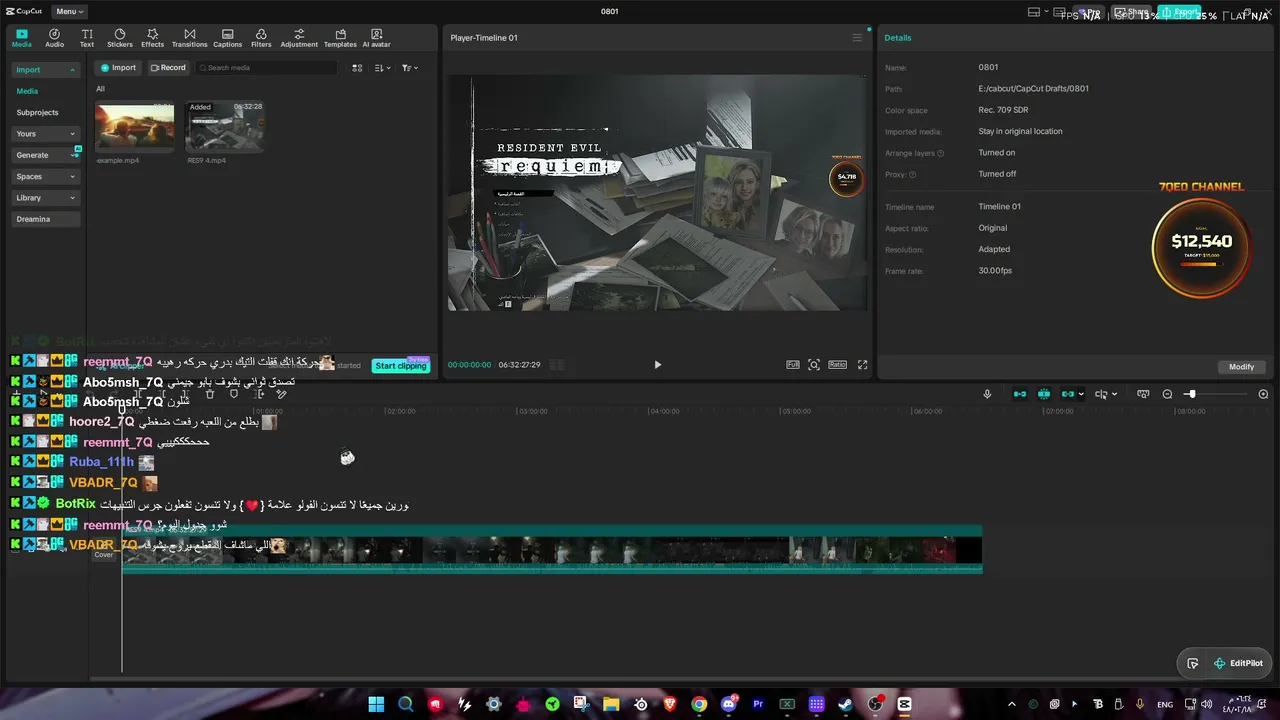Click the video clip on the timeline track

click(552, 550)
